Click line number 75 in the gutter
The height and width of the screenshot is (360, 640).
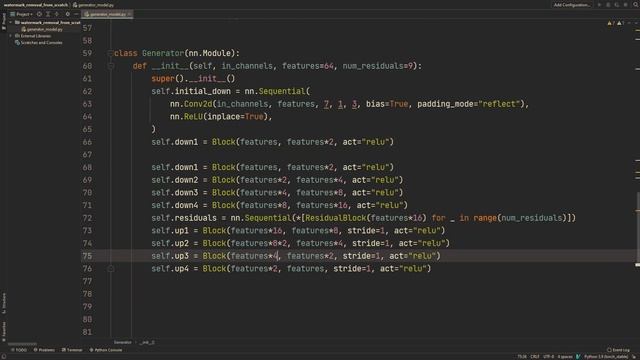click(x=87, y=256)
